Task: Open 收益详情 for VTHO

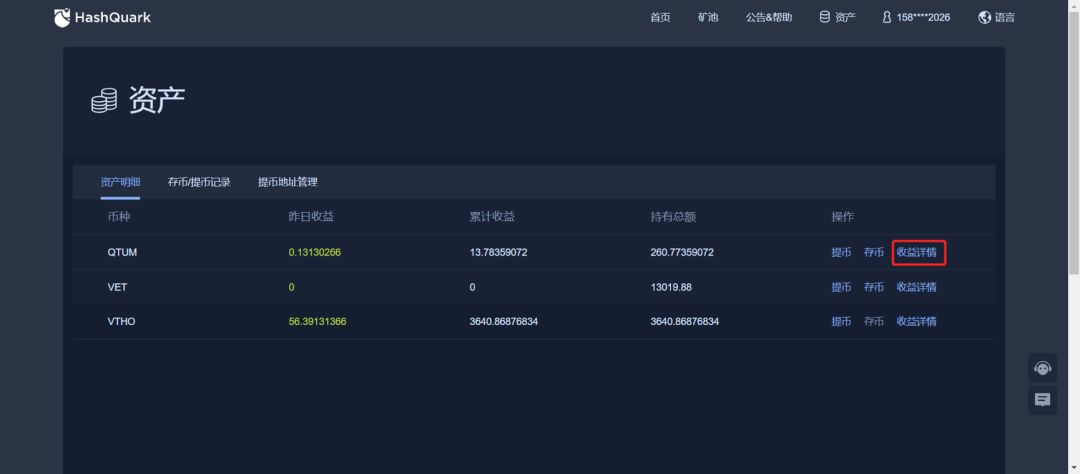Action: (x=917, y=322)
